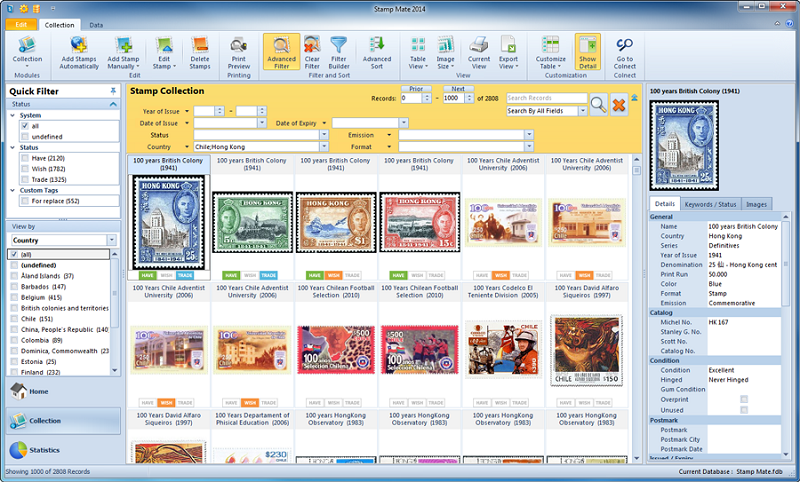Click Add Stamp Manually icon
Viewport: 800px width, 482px height.
coord(123,52)
